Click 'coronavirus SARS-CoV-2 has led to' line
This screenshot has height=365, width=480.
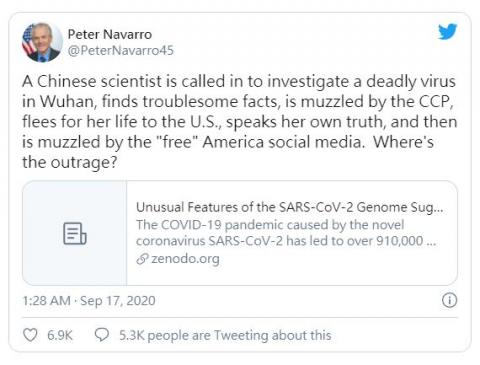click(286, 241)
